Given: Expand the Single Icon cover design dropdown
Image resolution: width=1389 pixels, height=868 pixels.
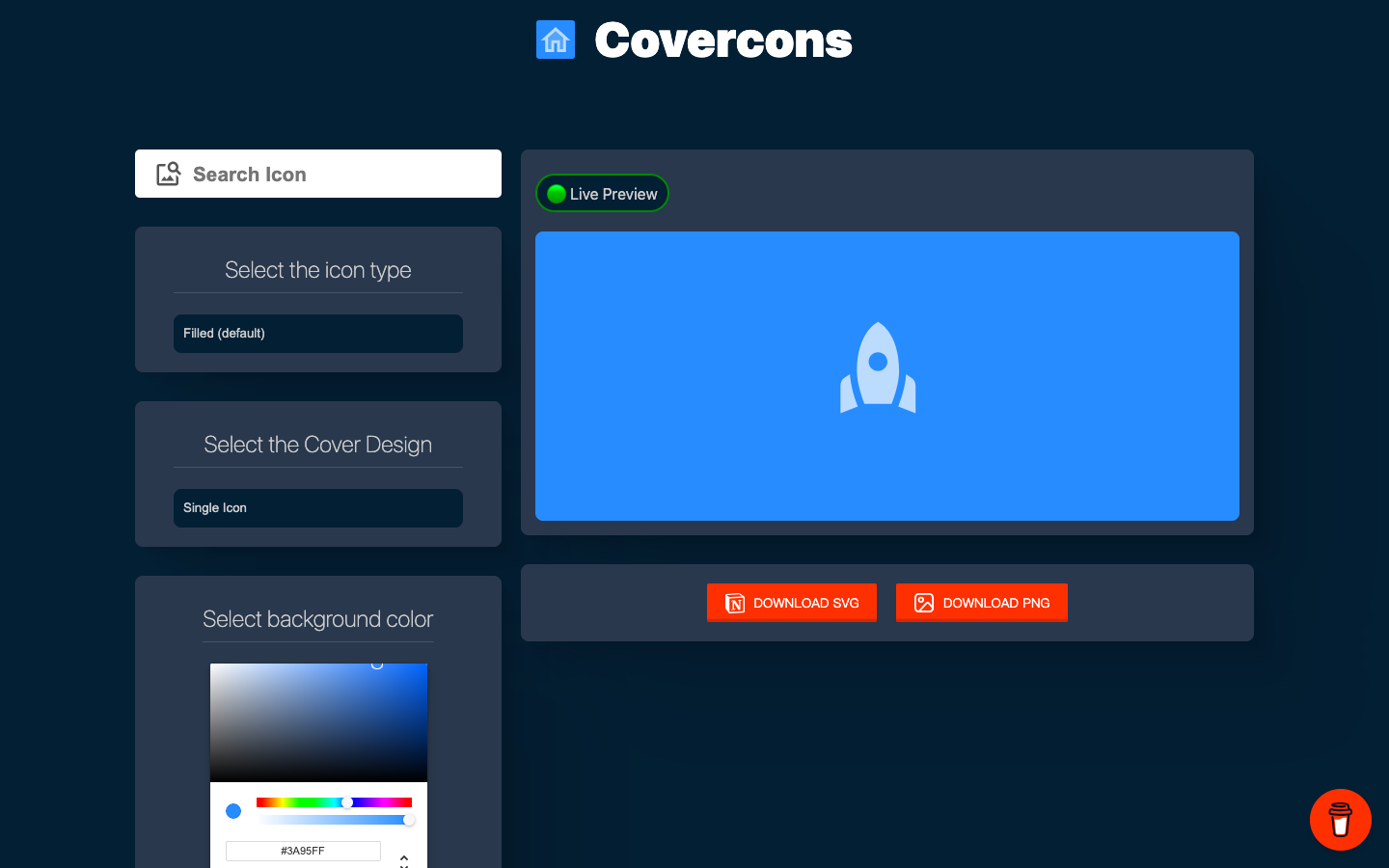Looking at the screenshot, I should (318, 508).
